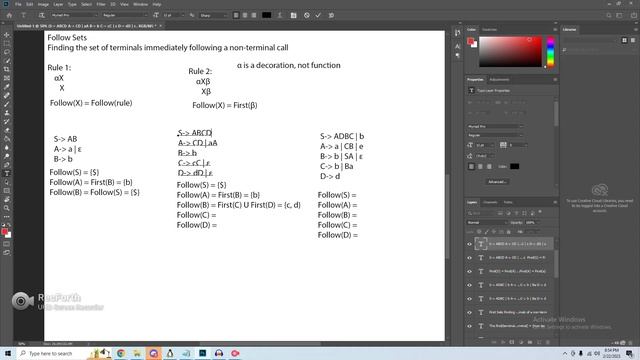640x360 pixels.
Task: Commit current text edits with checkmark
Action: click(x=318, y=15)
